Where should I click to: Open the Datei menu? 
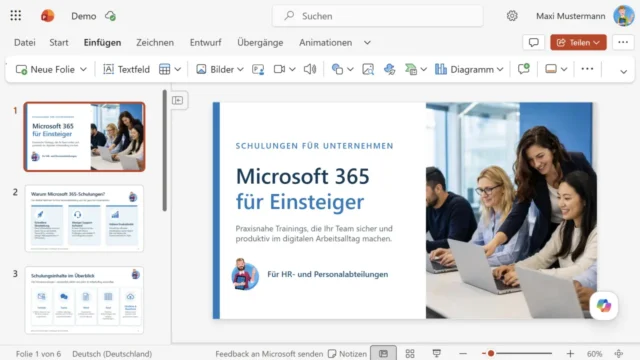[24, 42]
